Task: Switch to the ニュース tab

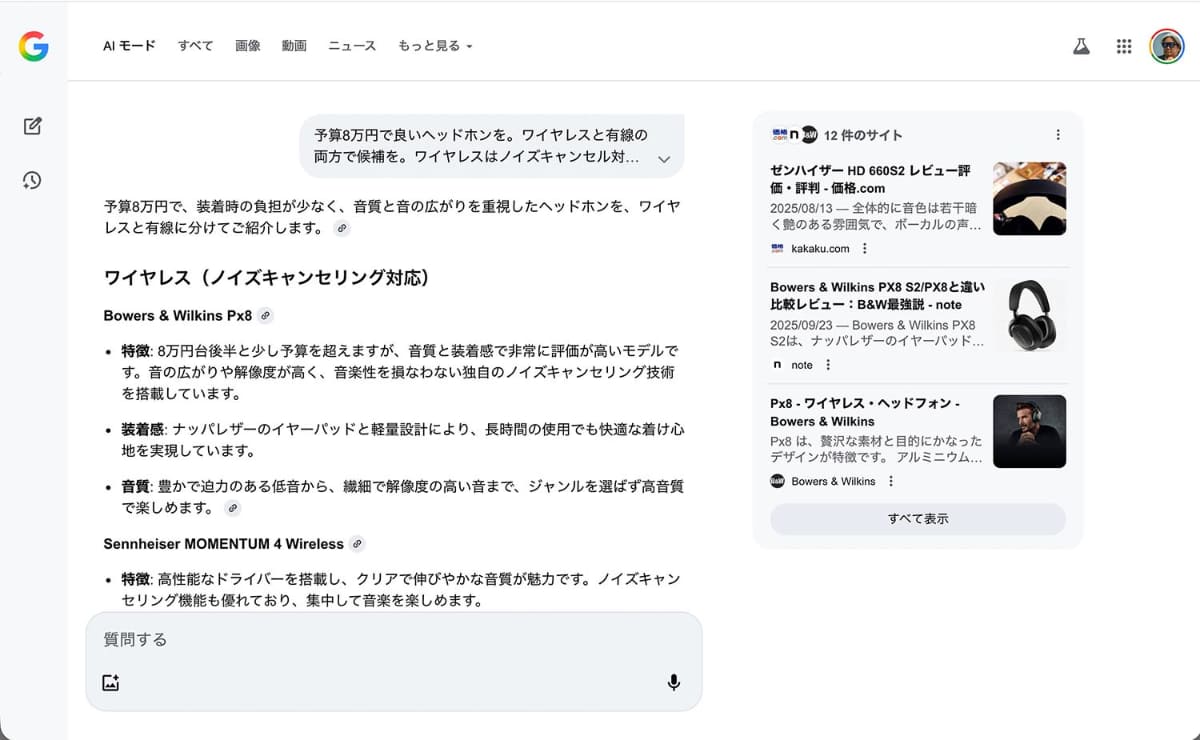Action: pyautogui.click(x=351, y=46)
